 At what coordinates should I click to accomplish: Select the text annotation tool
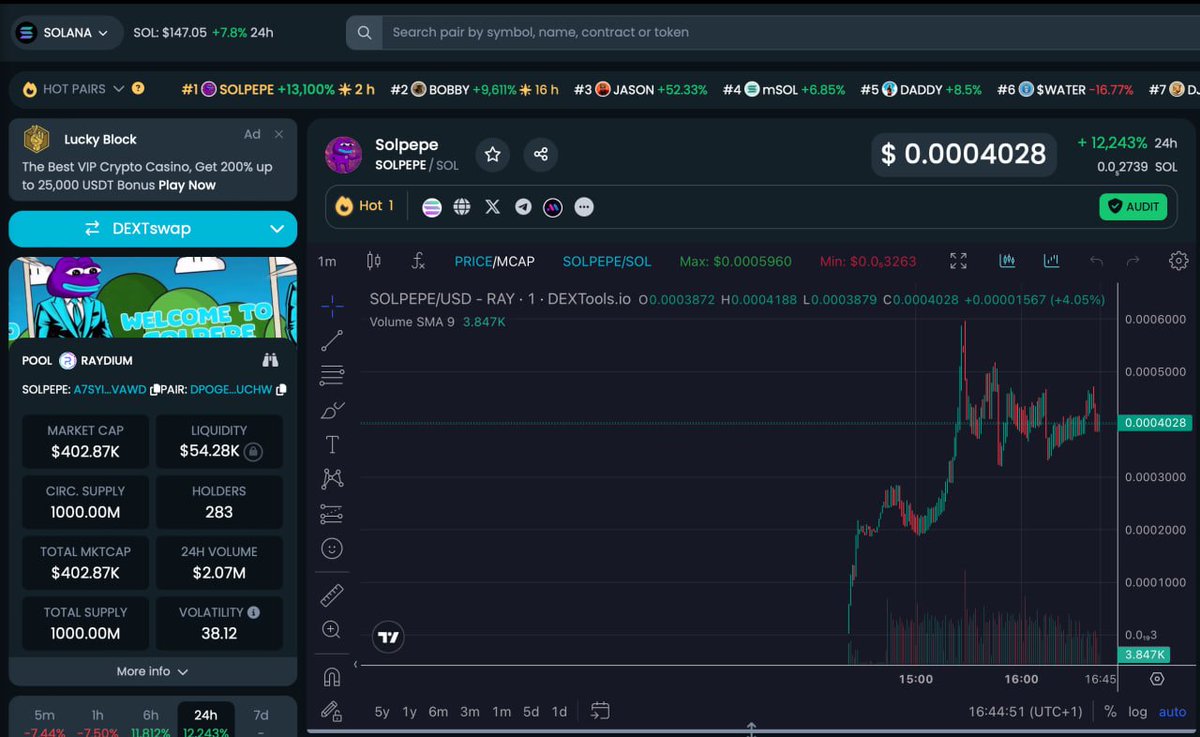332,444
